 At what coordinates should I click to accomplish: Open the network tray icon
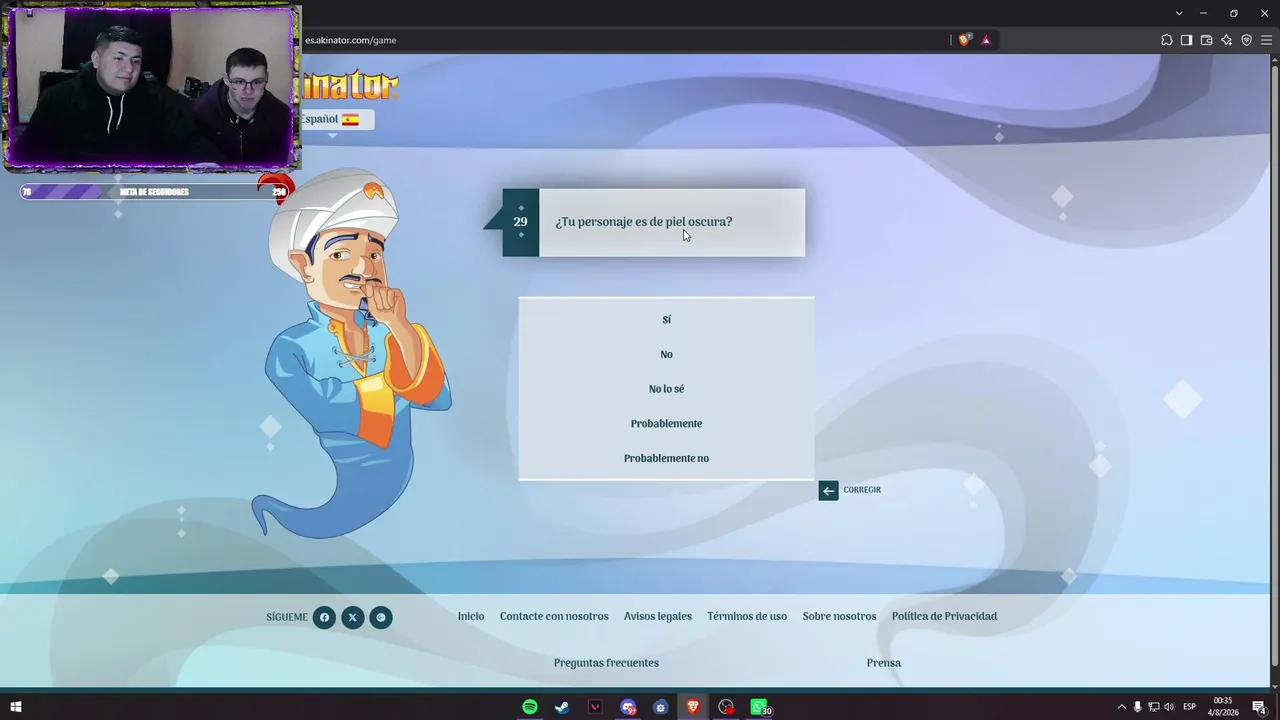tap(1153, 707)
